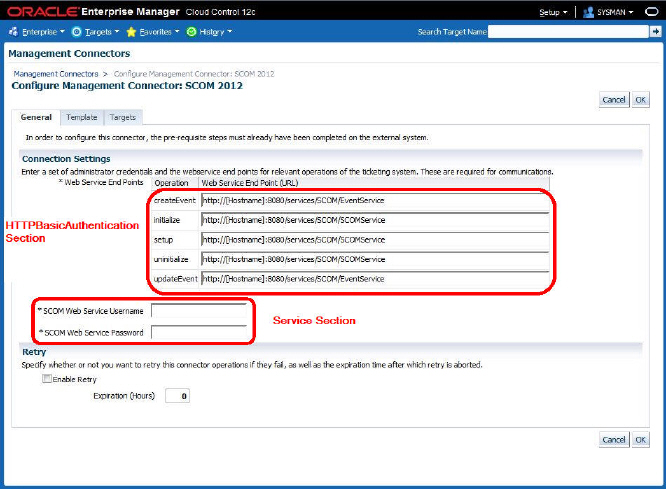Viewport: 666px width, 489px height.
Task: Open the Favorites menu
Action: click(155, 32)
